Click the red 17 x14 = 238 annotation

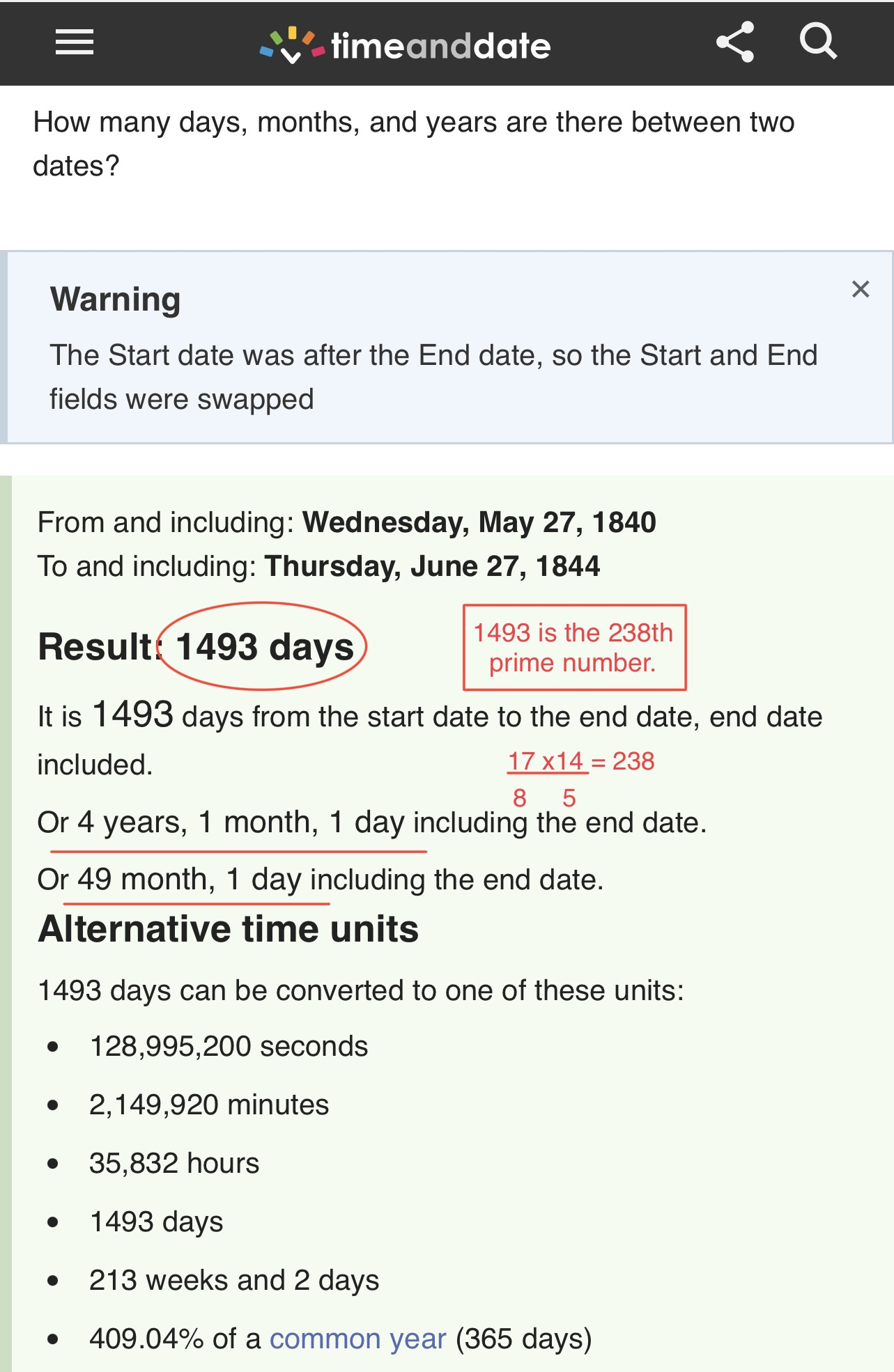point(580,762)
